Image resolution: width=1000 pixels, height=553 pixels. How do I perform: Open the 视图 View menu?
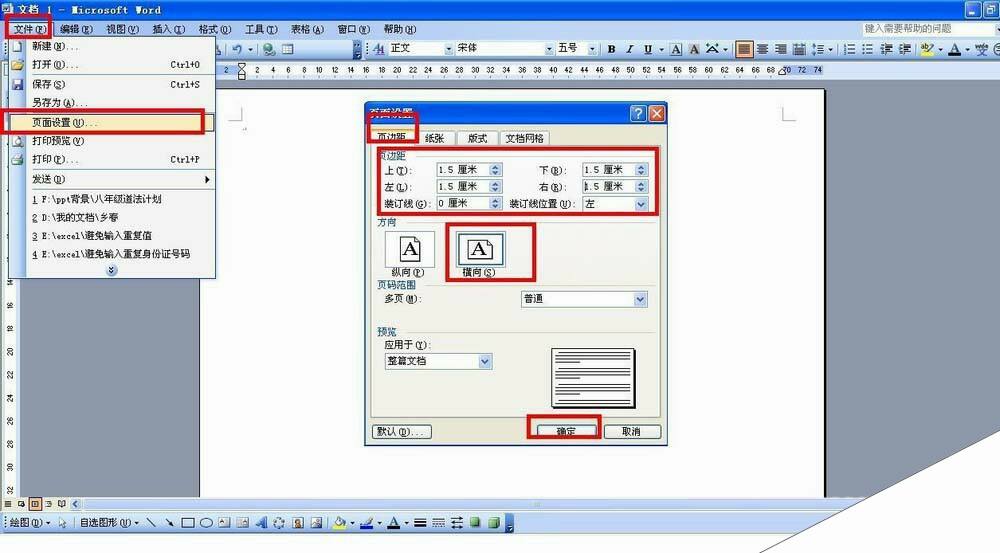tap(122, 29)
